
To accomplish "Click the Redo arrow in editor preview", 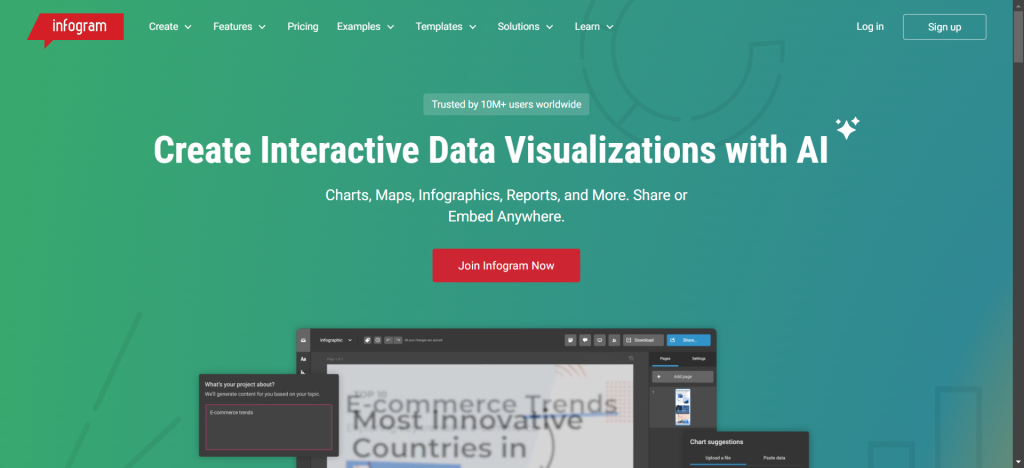I will (398, 340).
